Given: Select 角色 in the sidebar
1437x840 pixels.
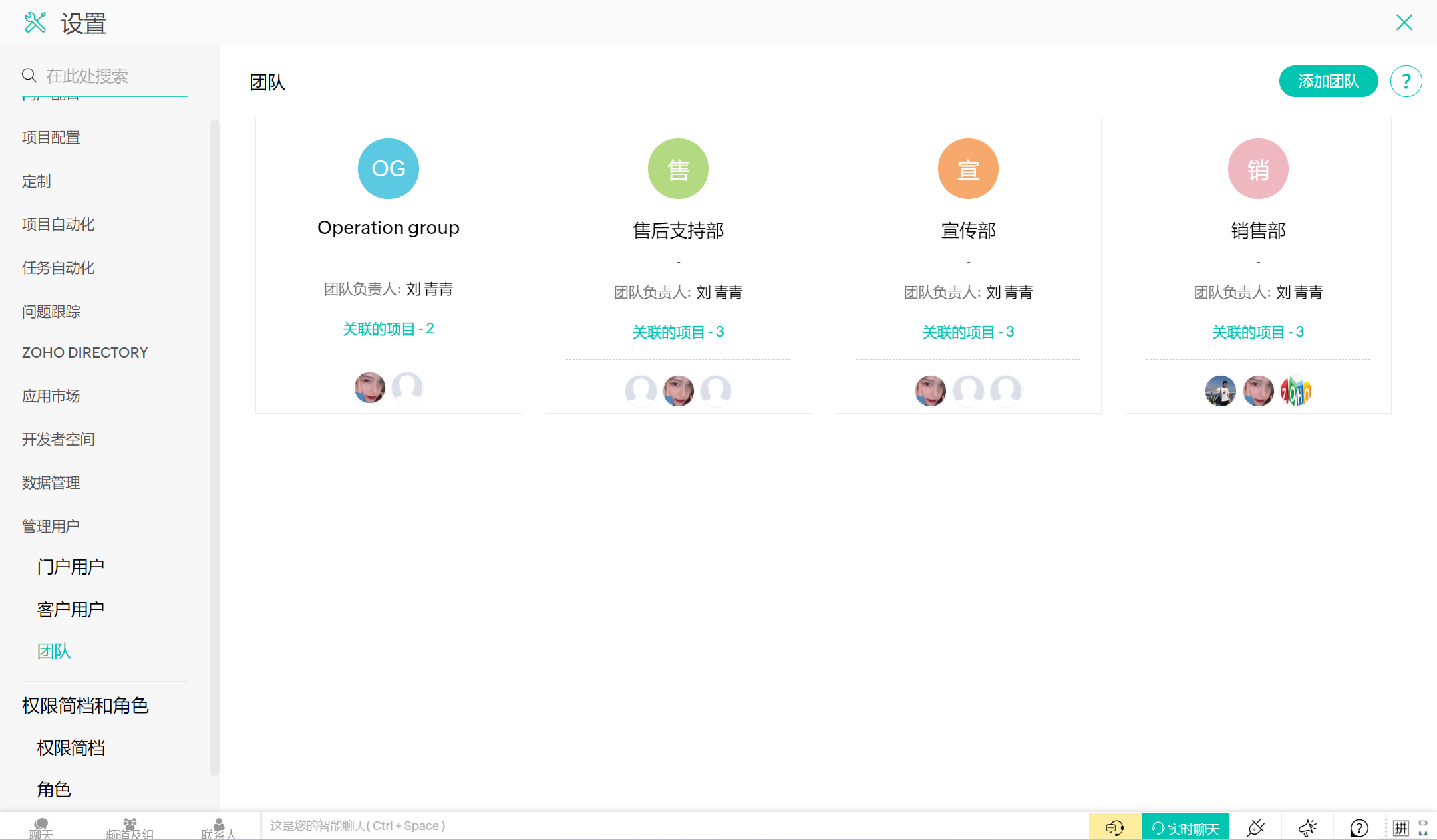Looking at the screenshot, I should click(x=55, y=789).
